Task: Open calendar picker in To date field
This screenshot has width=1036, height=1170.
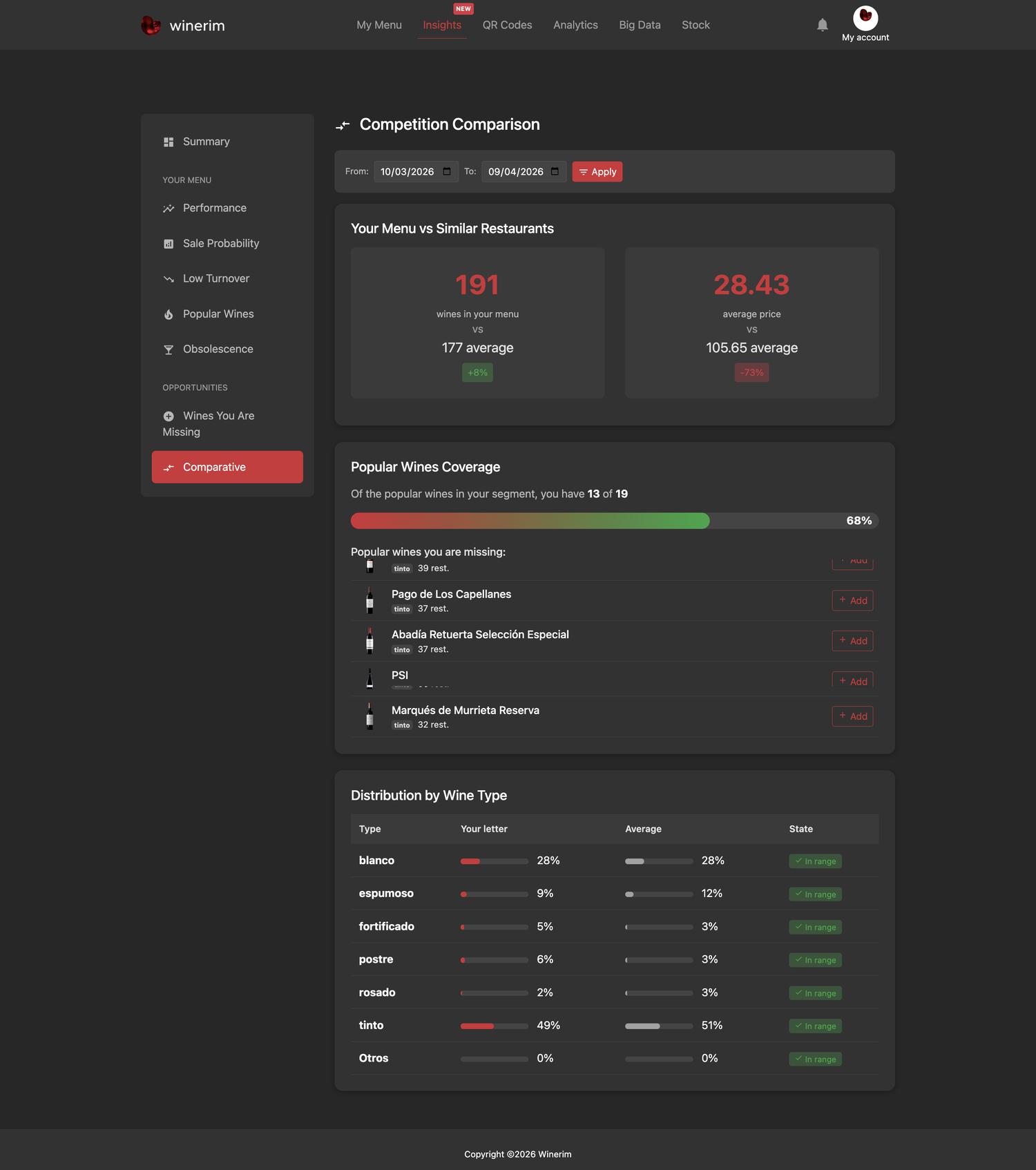Action: 555,171
